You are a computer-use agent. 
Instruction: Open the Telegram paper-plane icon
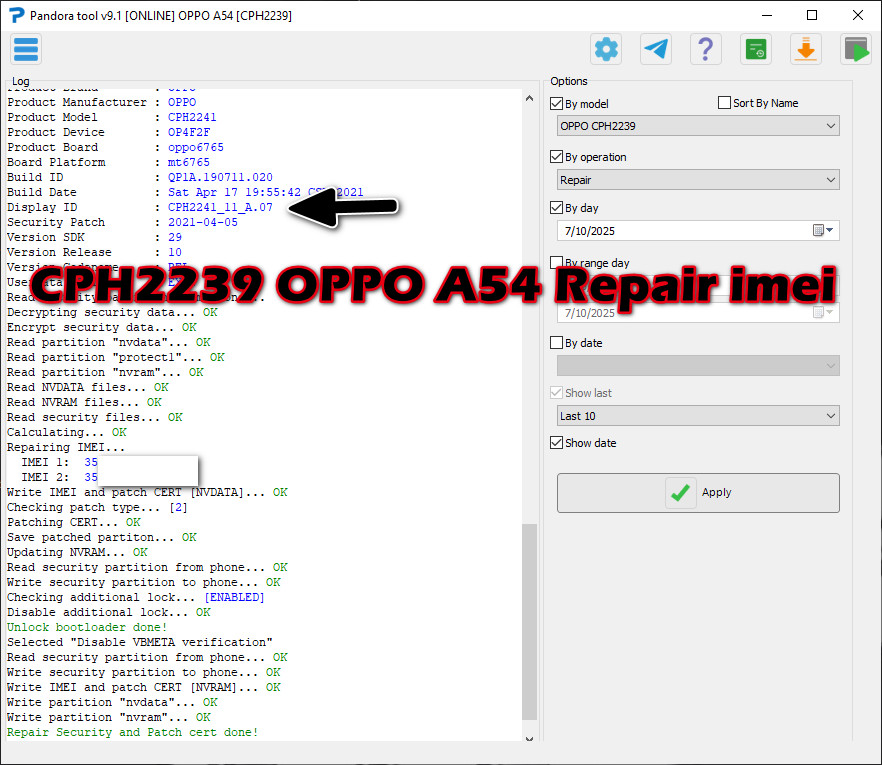tap(656, 50)
